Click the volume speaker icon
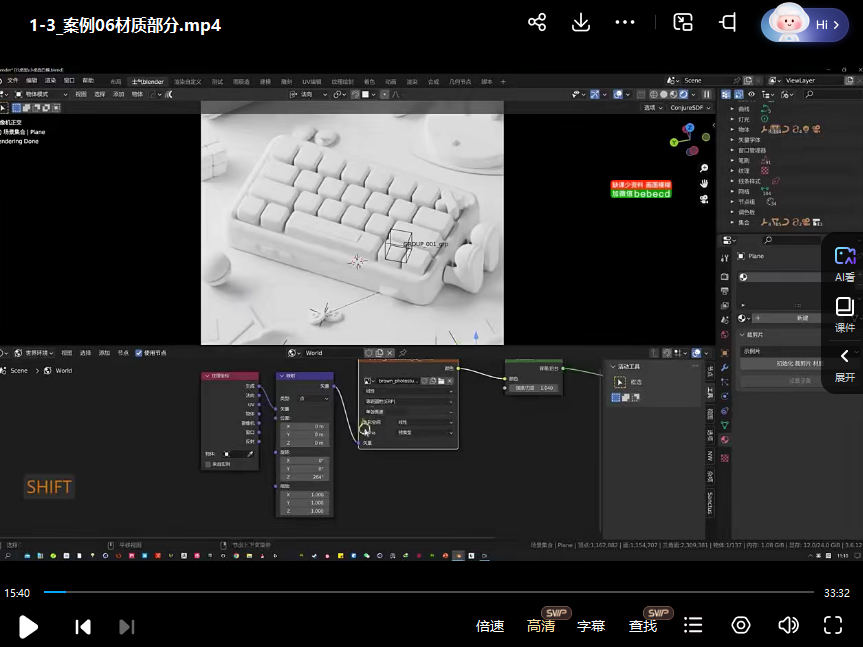The width and height of the screenshot is (863, 647). click(x=788, y=625)
